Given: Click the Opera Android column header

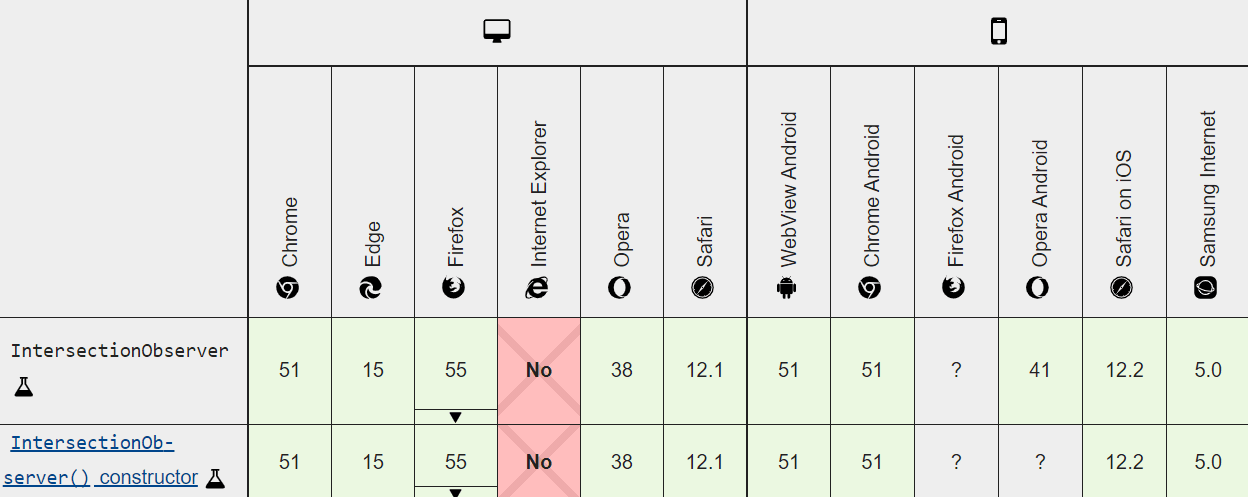Looking at the screenshot, I should click(x=1040, y=200).
